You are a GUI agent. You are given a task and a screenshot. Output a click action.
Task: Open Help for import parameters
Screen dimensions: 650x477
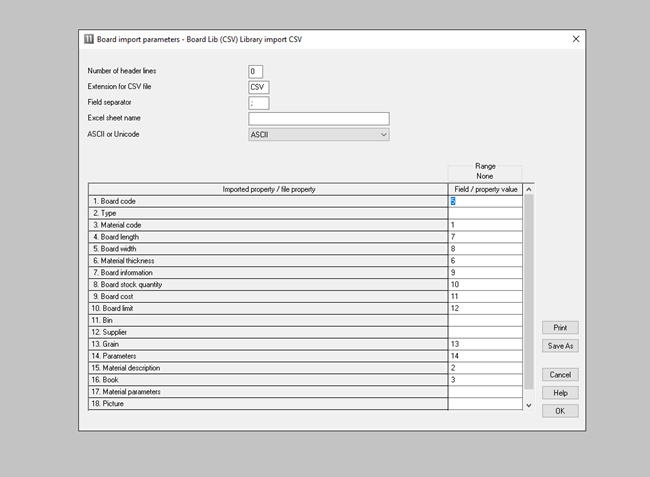pos(560,393)
